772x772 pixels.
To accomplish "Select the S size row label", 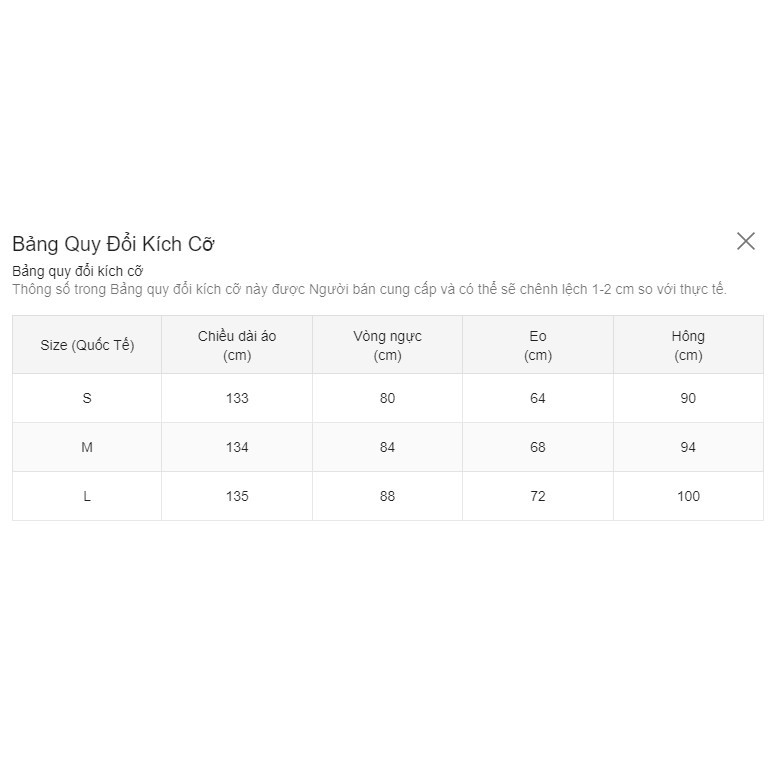I will pos(87,398).
